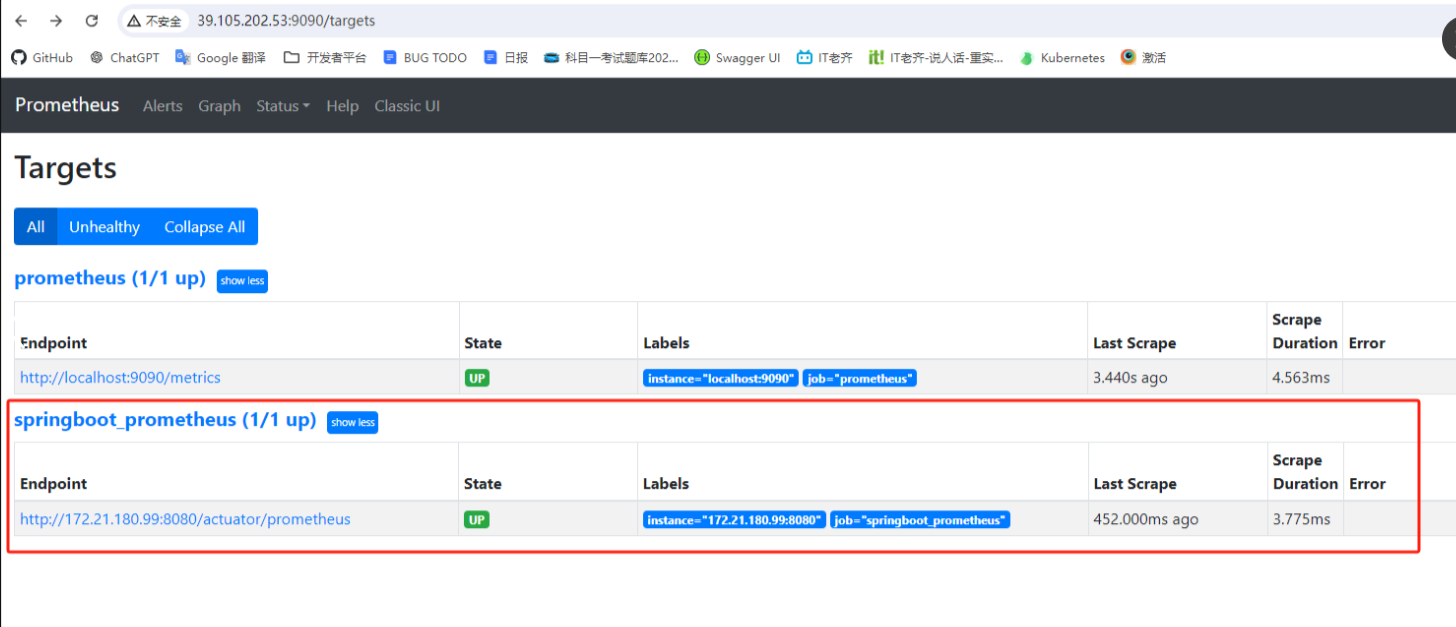1456x627 pixels.
Task: Show only Unhealthy targets
Action: 104,227
